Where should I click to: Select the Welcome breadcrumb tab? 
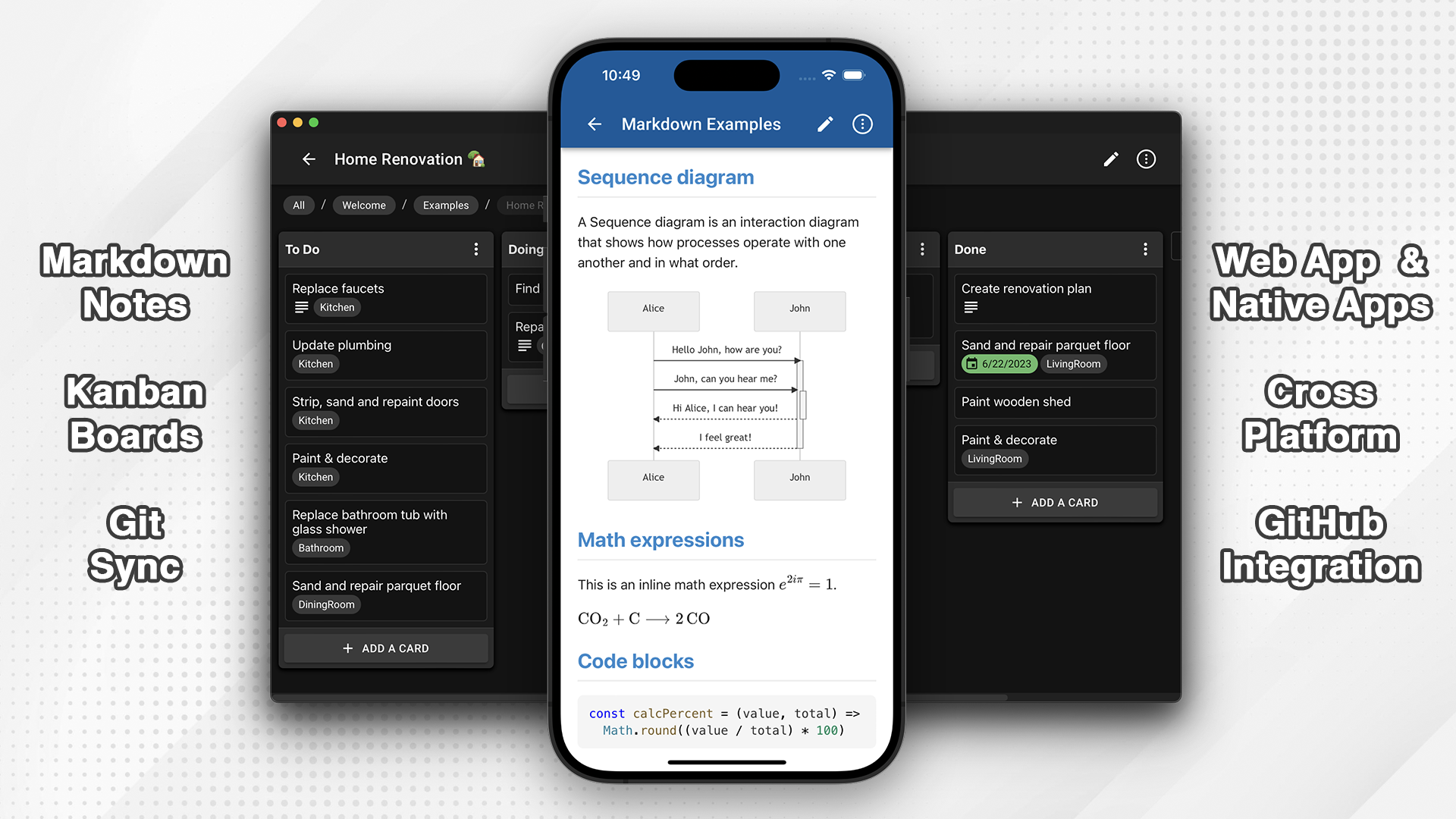click(x=363, y=205)
